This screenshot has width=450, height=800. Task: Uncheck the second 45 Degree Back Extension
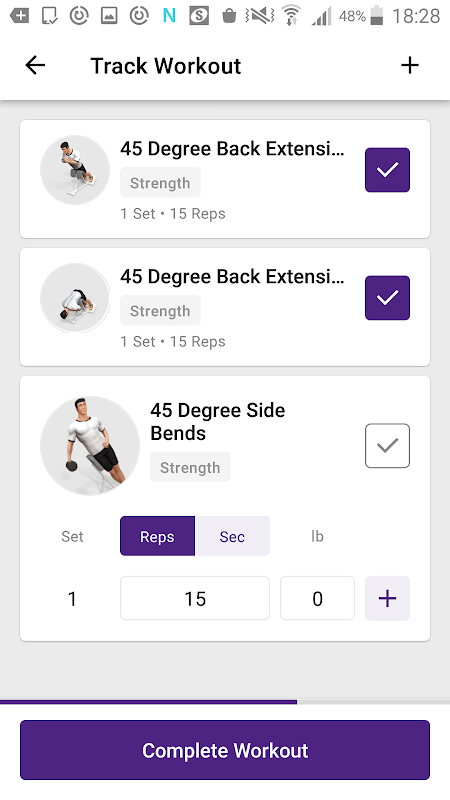[x=387, y=298]
